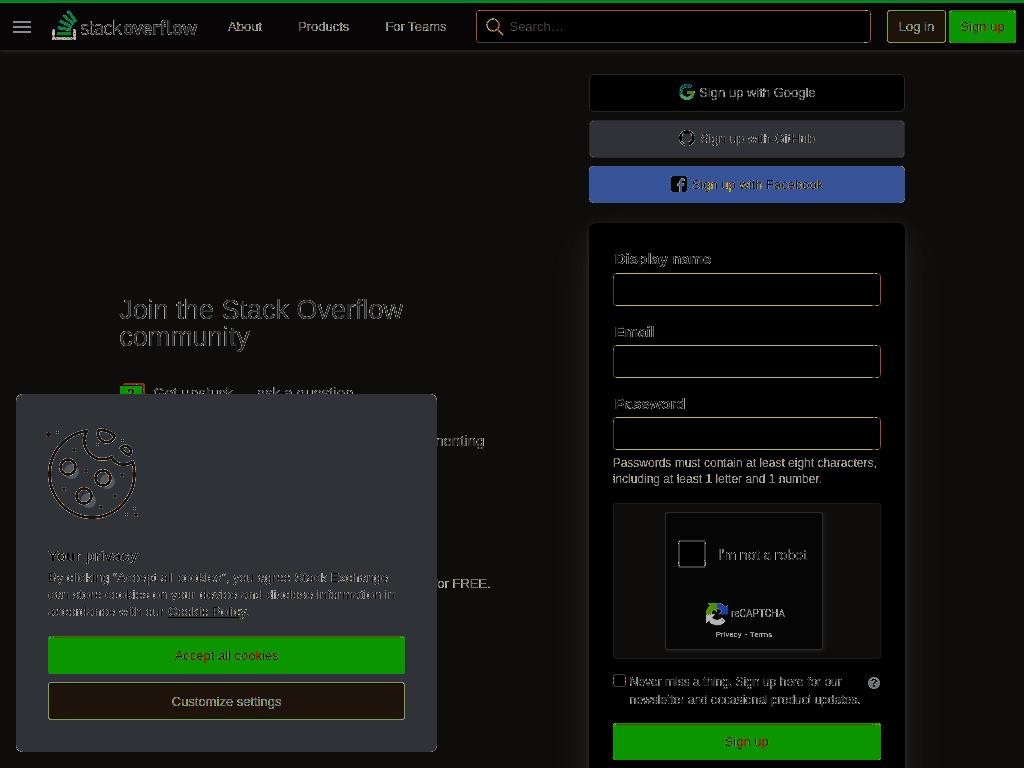Screen dimensions: 1024x768
Task: Click the Join the Stack Overflow community heading
Action: [x=261, y=323]
